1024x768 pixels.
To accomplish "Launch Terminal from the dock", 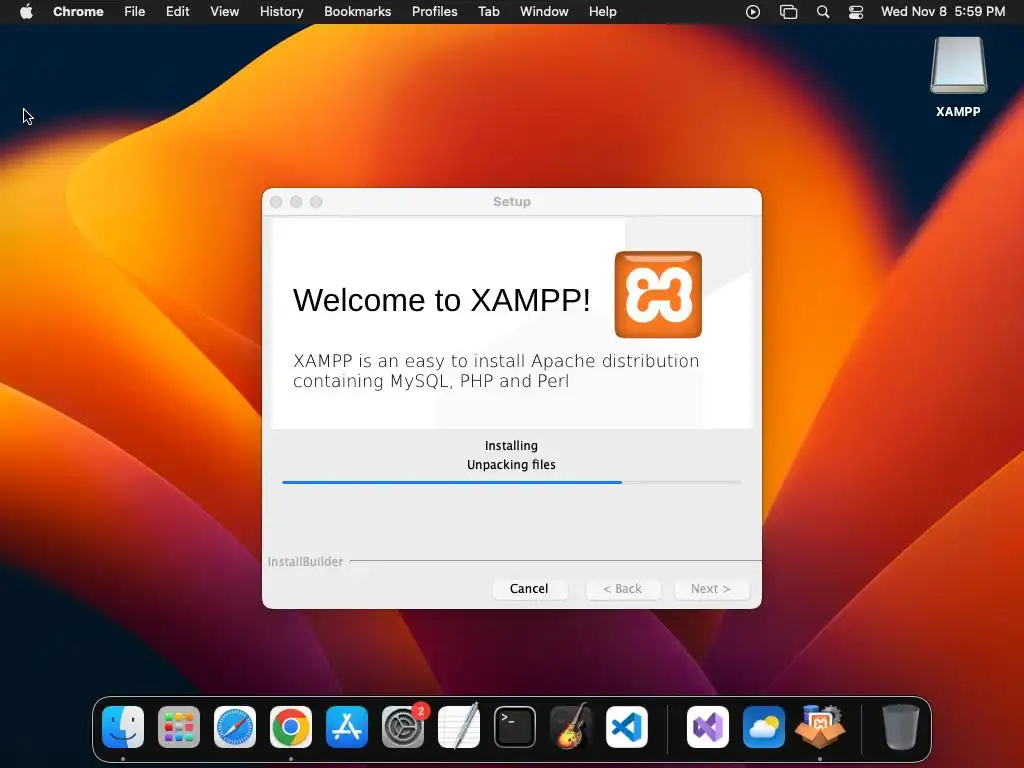I will point(515,727).
